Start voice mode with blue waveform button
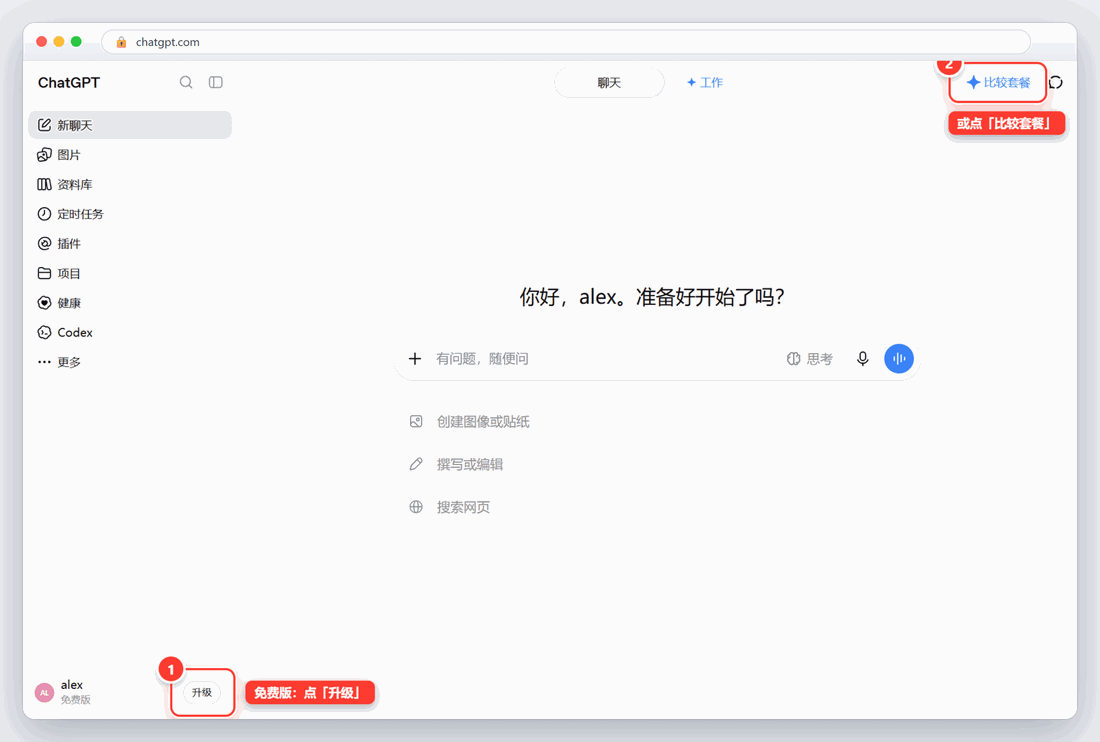This screenshot has height=742, width=1100. pyautogui.click(x=899, y=358)
